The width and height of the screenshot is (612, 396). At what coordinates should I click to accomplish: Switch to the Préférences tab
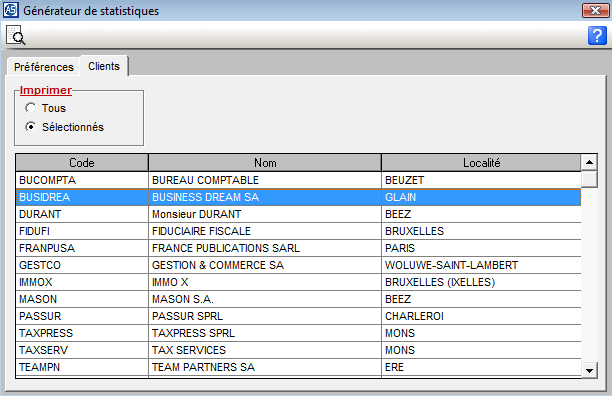44,67
